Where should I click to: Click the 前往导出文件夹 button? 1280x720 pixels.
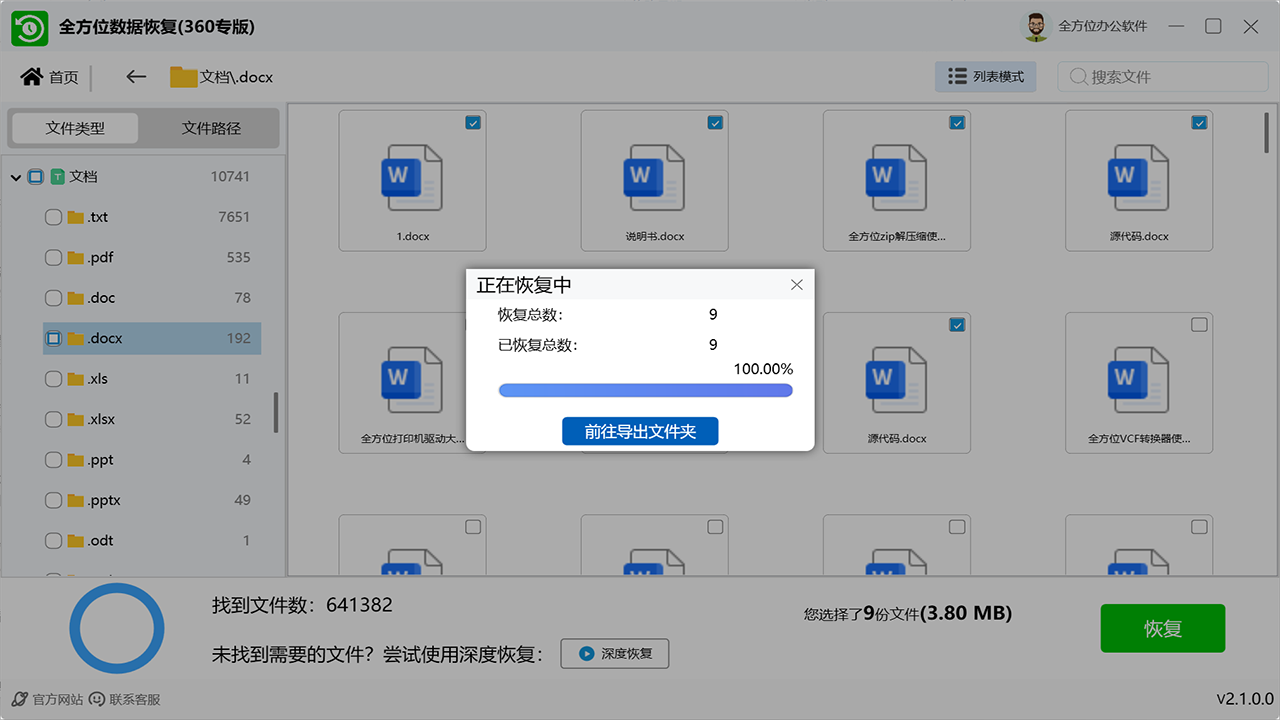pyautogui.click(x=640, y=431)
